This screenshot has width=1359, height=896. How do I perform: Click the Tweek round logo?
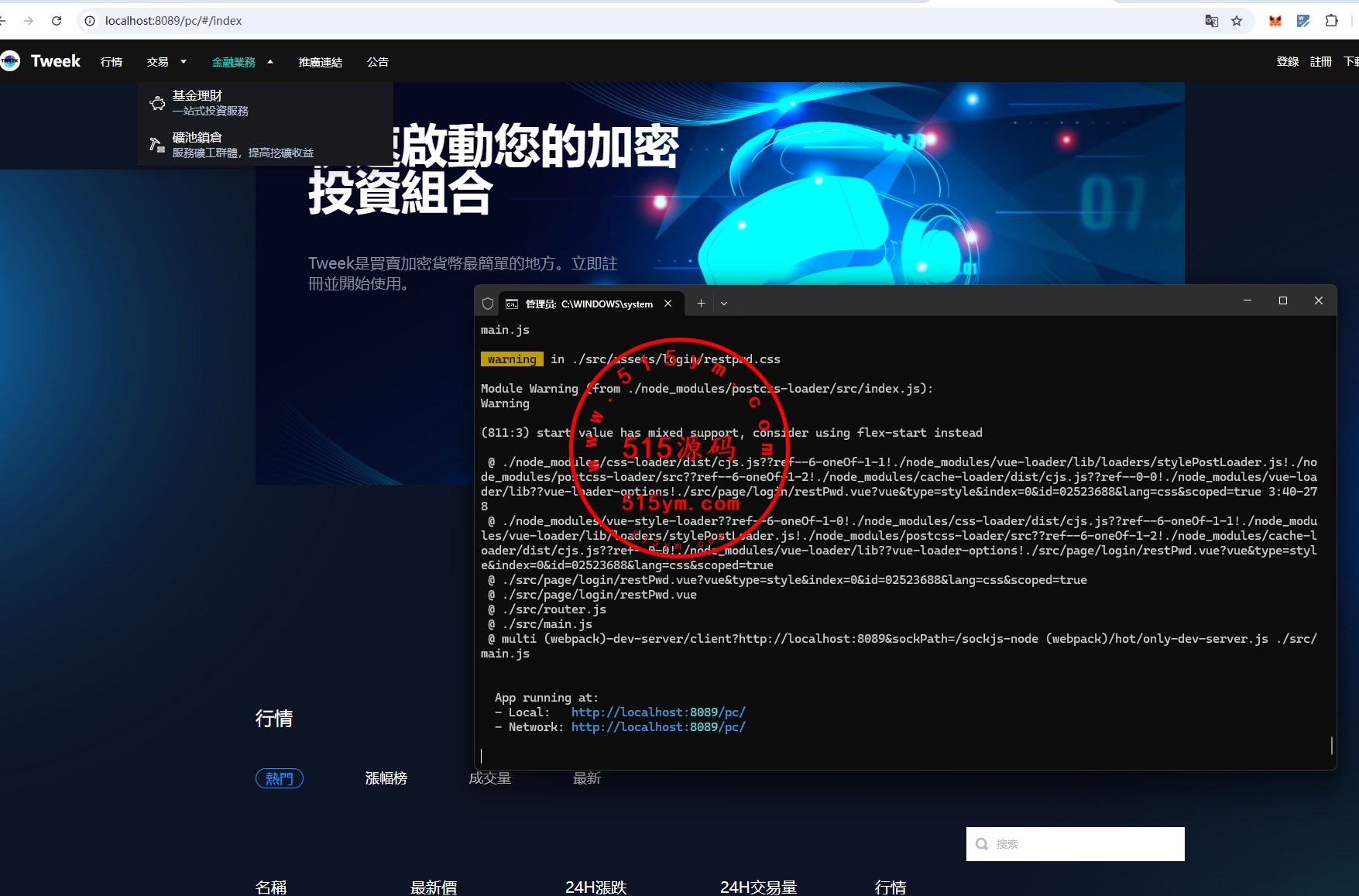click(11, 61)
